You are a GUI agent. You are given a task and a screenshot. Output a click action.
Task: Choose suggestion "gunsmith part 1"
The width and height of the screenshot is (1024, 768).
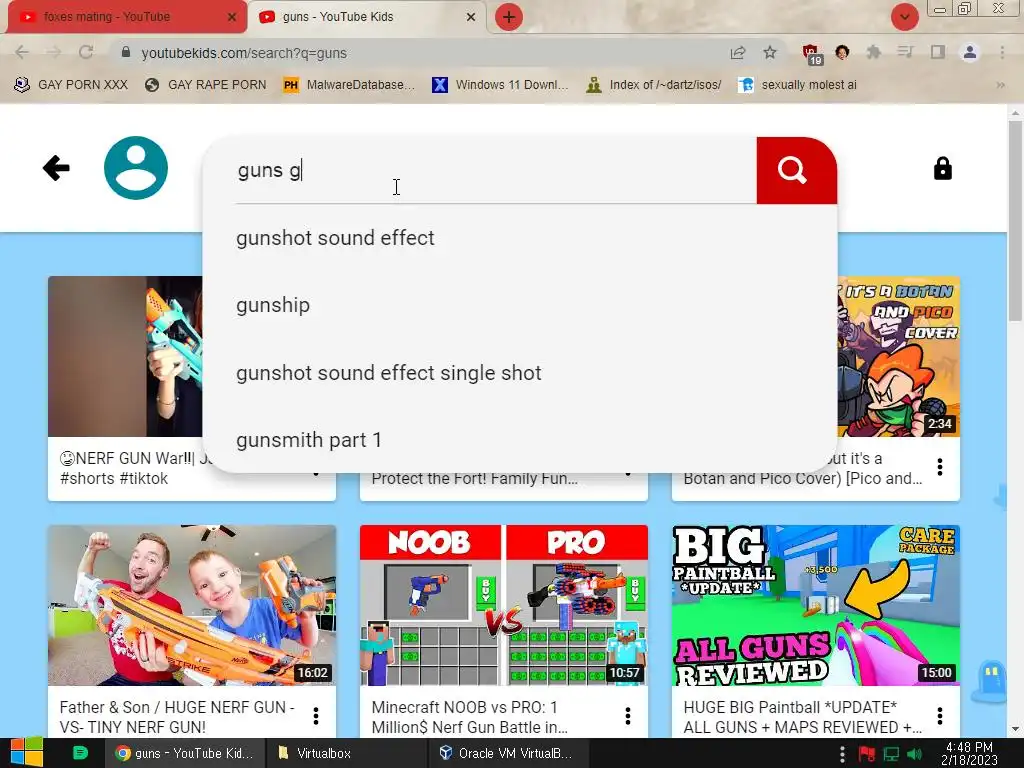pos(520,440)
